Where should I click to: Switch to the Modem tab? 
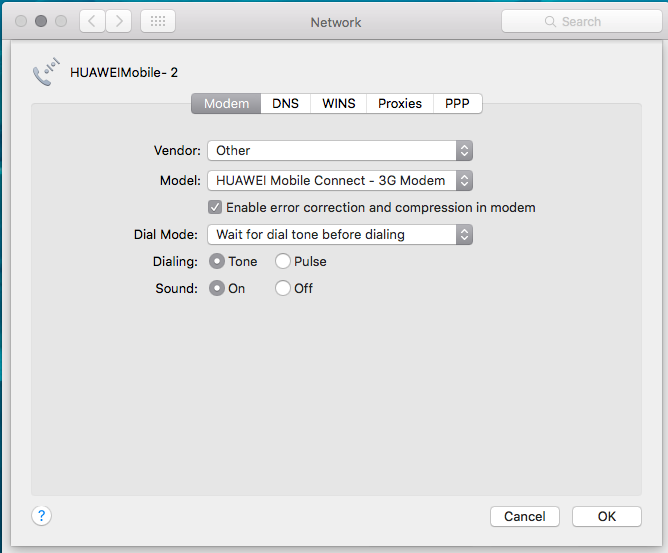tap(226, 104)
